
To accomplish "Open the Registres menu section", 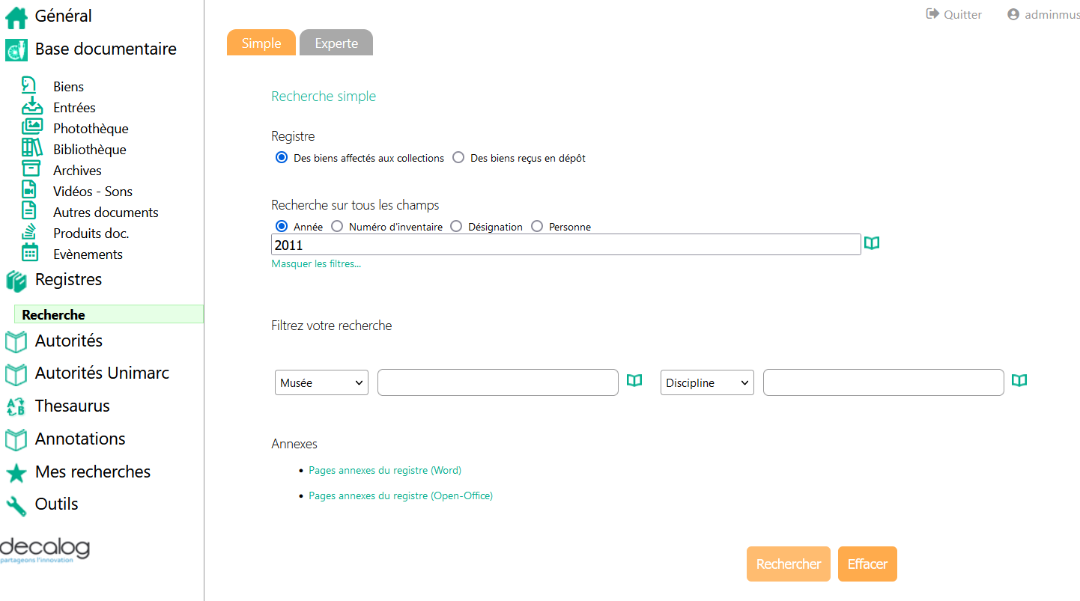I will pyautogui.click(x=68, y=280).
